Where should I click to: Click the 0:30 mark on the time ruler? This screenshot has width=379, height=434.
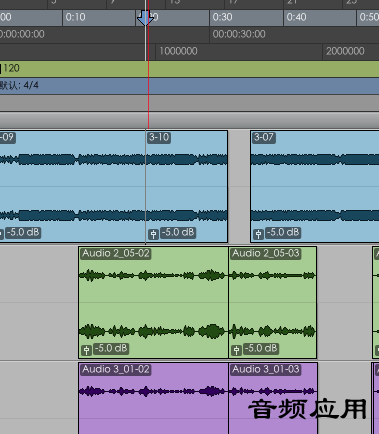pos(222,17)
